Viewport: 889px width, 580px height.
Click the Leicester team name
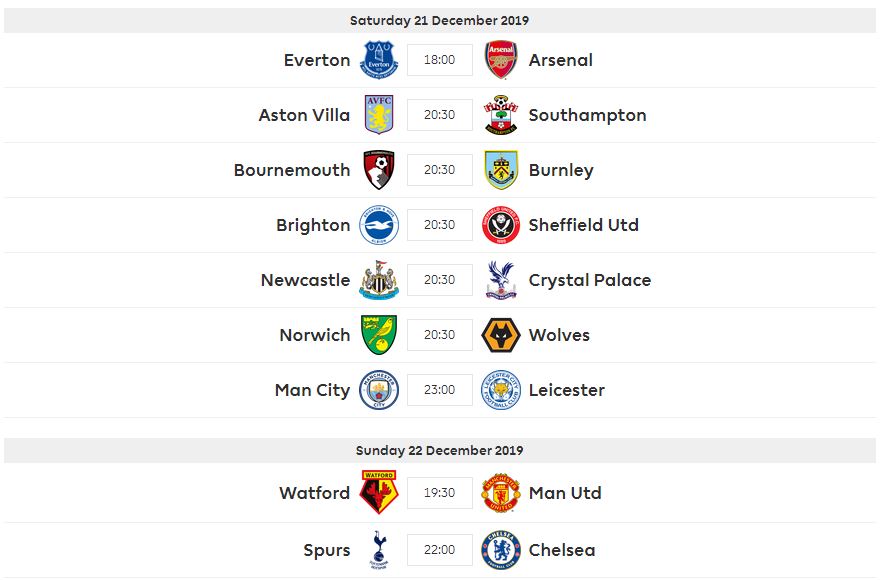566,390
